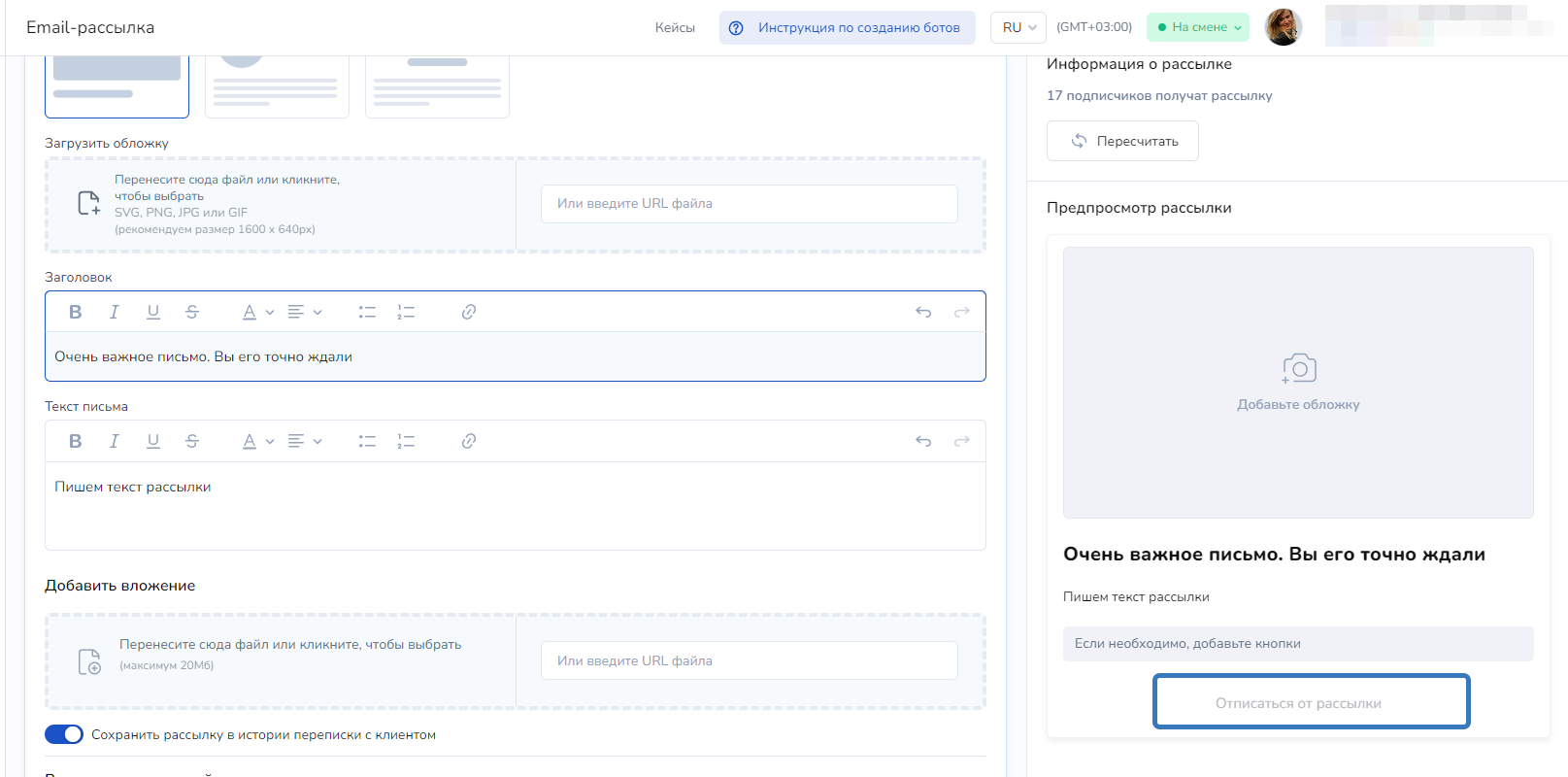Viewport: 1568px width, 777px height.
Task: Apply strikethrough in Текст письма toolbar
Action: click(192, 441)
